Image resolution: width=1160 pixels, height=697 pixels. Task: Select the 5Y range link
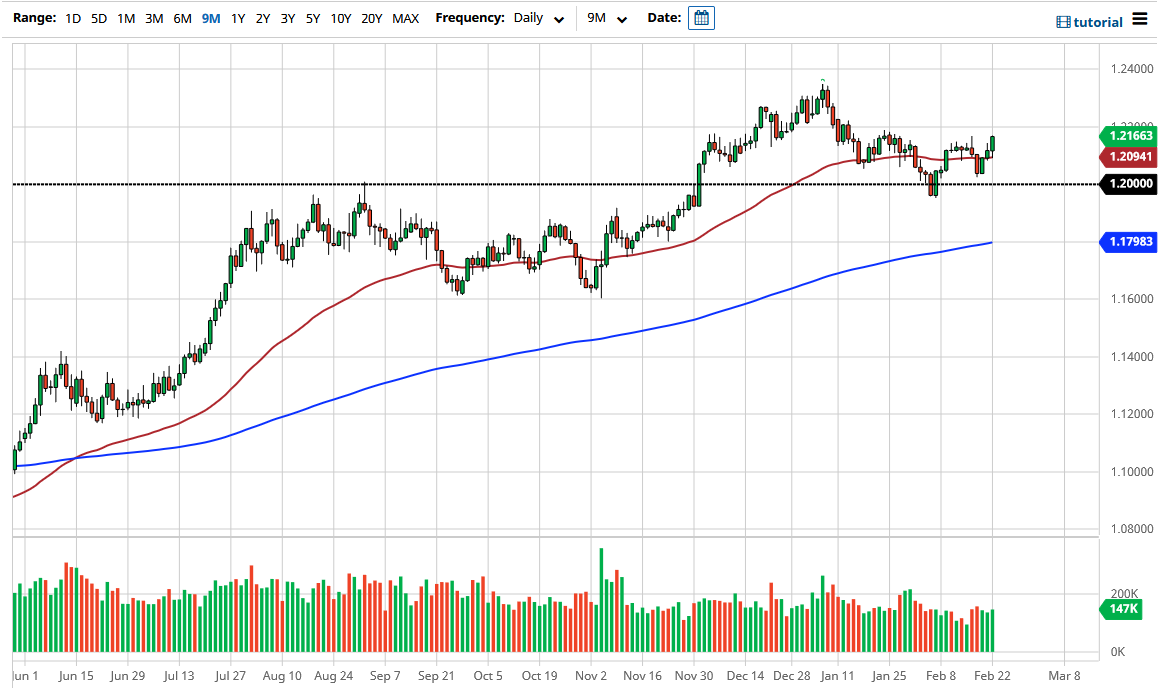311,18
